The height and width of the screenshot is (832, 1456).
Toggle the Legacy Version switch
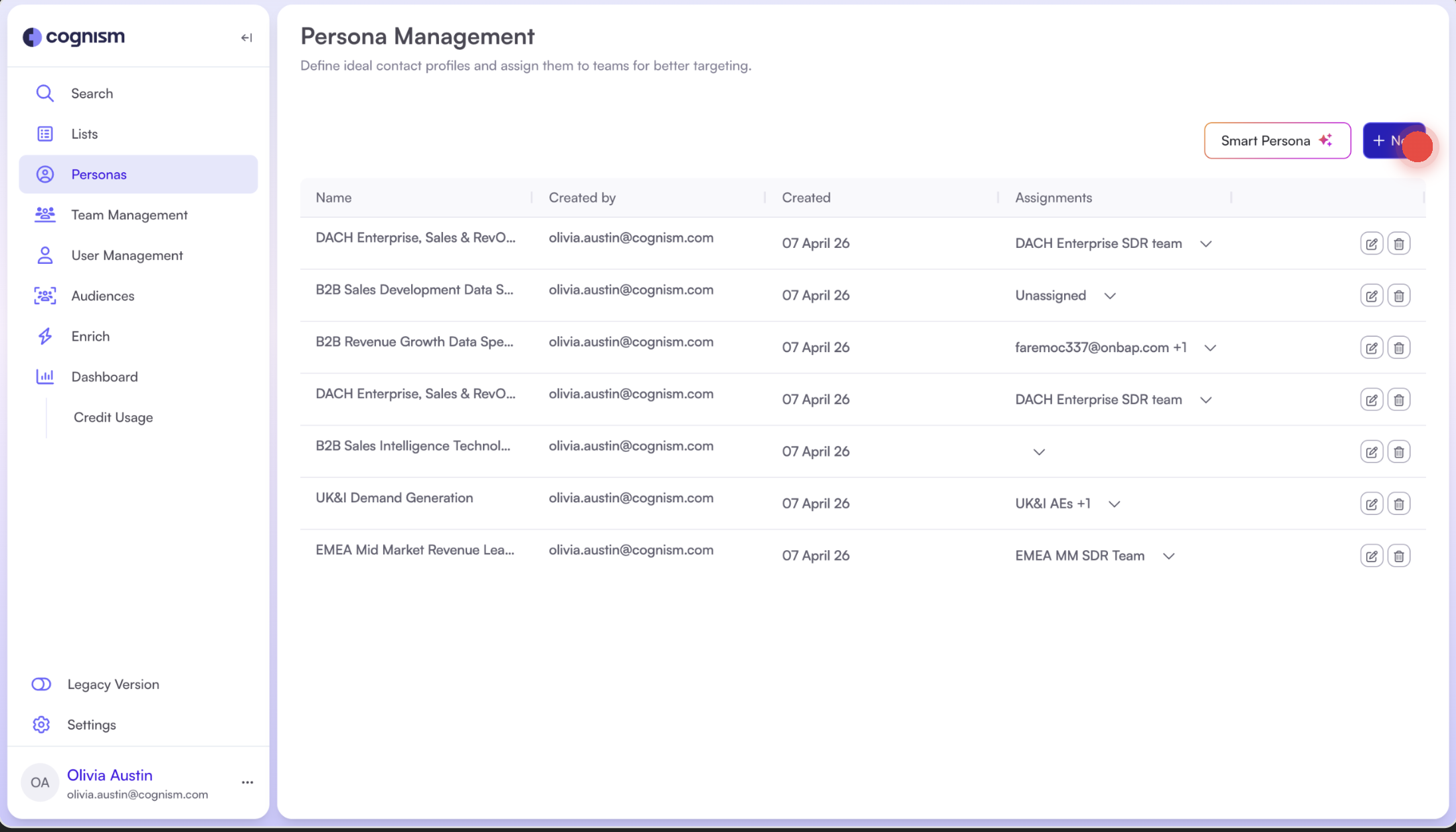(41, 684)
